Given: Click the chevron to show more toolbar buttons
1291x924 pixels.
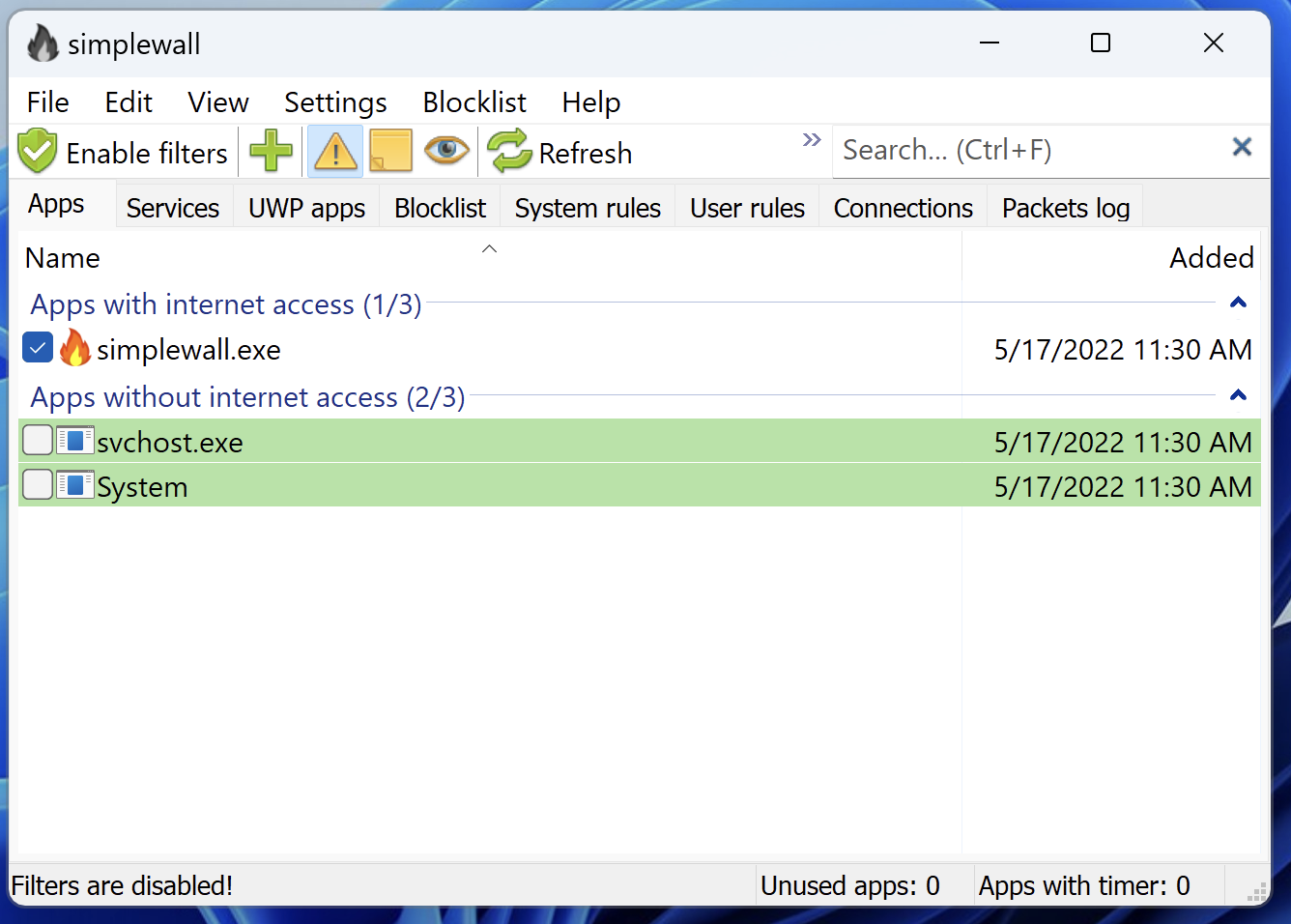Looking at the screenshot, I should coord(811,140).
